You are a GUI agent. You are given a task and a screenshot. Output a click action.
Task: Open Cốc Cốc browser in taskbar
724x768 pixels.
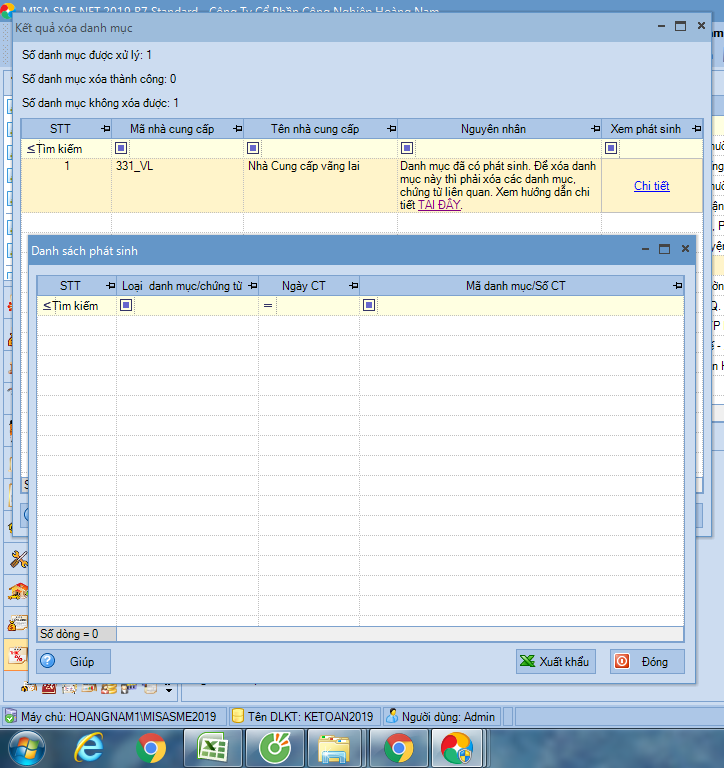[x=273, y=747]
